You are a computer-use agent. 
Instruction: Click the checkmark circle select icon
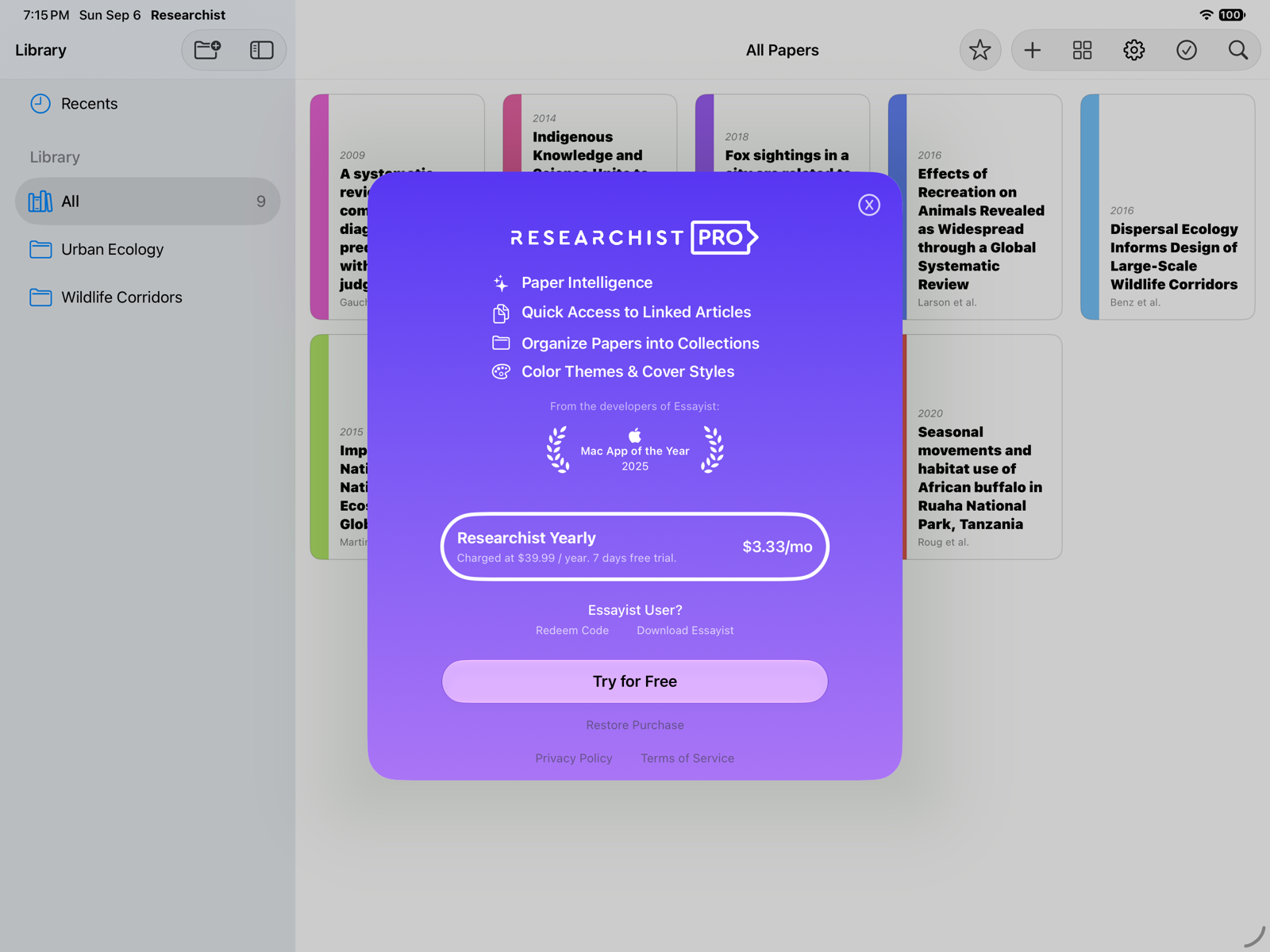pos(1186,50)
